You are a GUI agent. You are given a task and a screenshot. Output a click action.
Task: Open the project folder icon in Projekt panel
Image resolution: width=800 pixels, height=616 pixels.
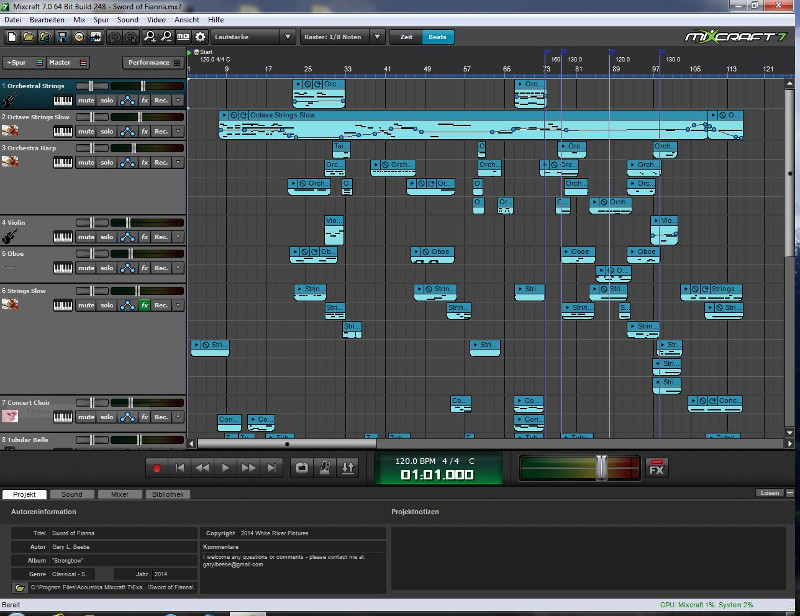click(x=19, y=587)
